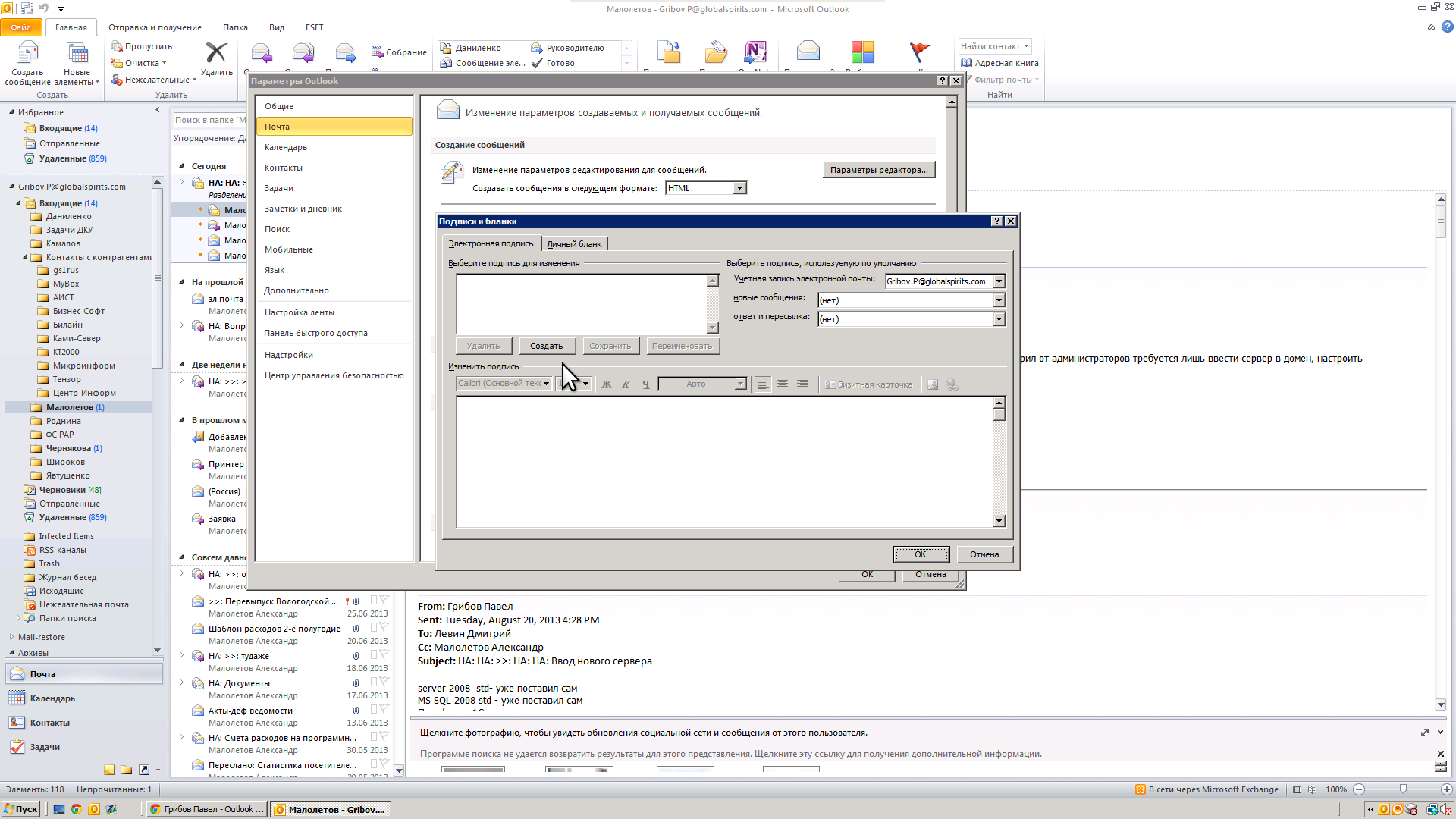
Task: Click the Сохранить button in signatures panel
Action: pos(610,346)
